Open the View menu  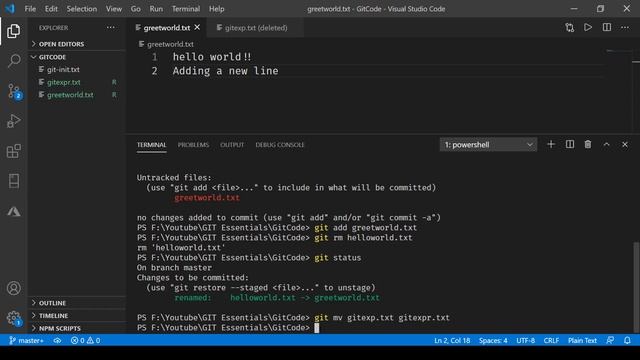(113, 9)
